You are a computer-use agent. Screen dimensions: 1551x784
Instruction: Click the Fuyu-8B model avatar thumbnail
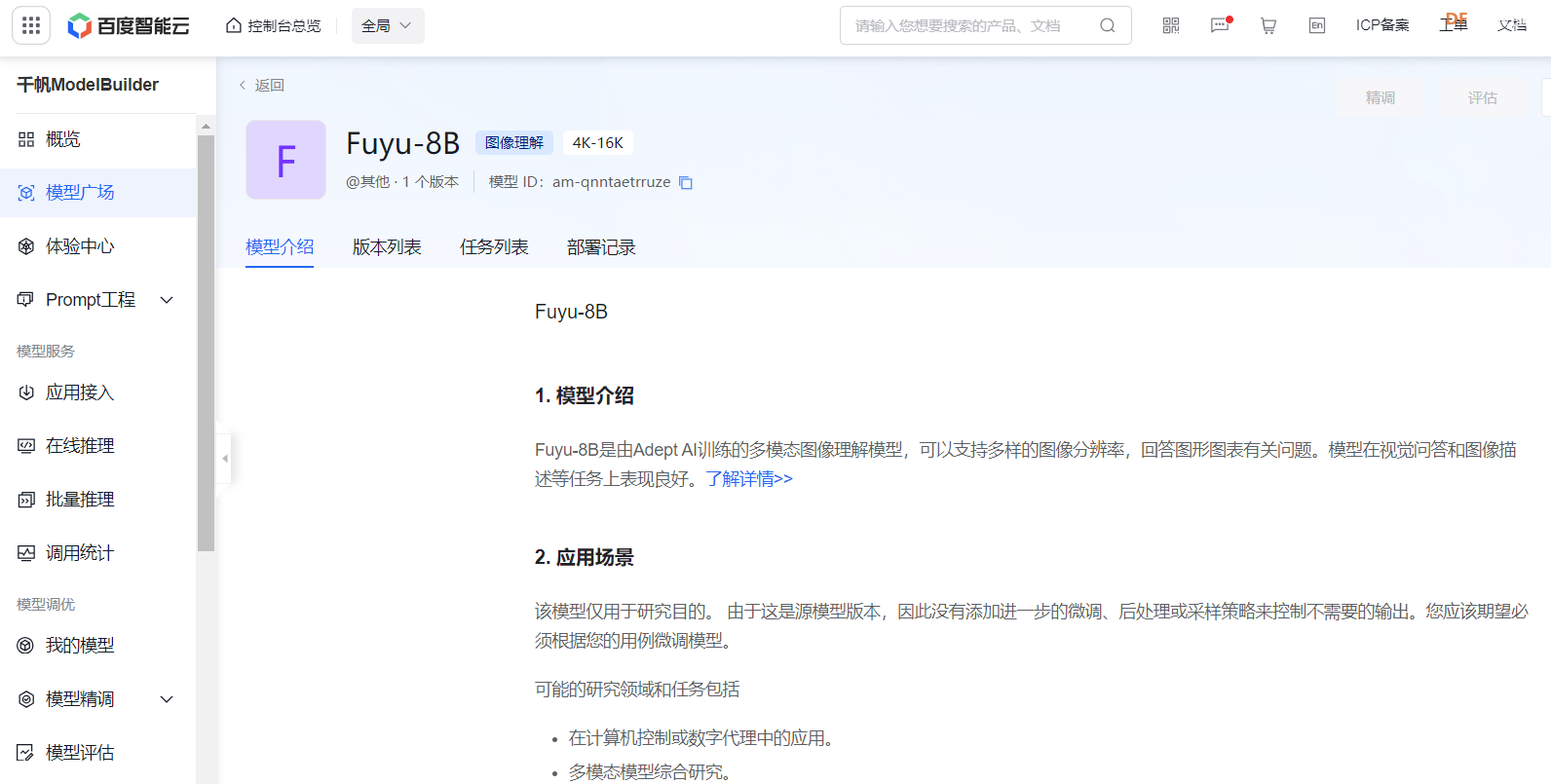(x=285, y=160)
